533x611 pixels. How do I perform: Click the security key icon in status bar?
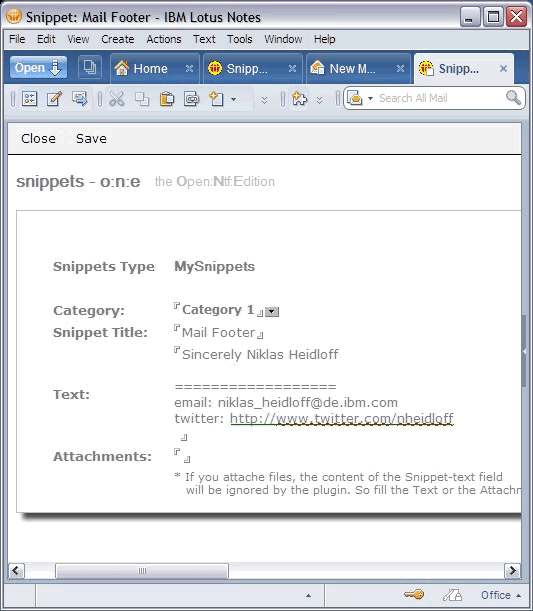tap(414, 595)
